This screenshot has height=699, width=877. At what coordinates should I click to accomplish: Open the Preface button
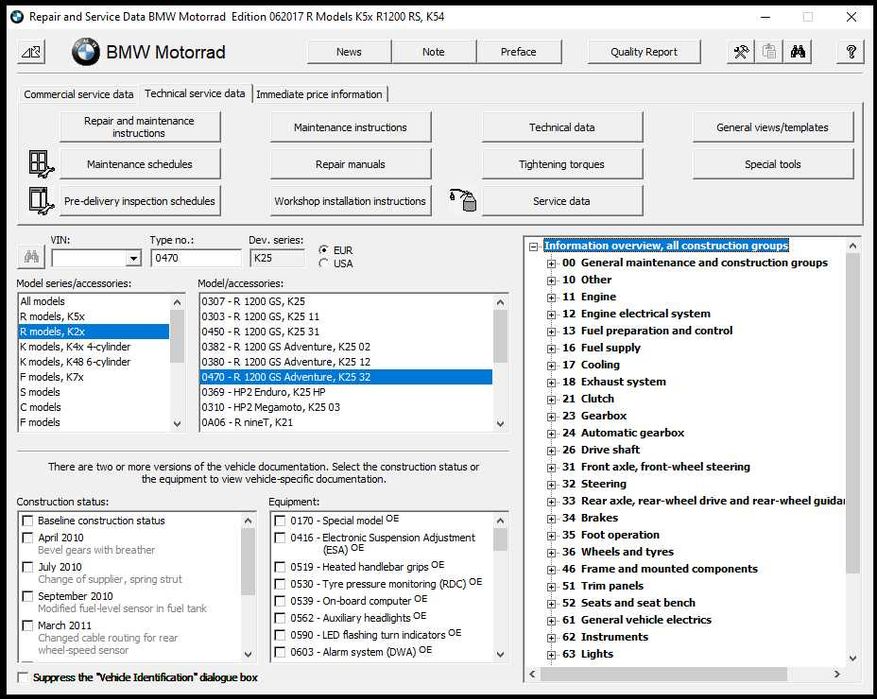(518, 52)
